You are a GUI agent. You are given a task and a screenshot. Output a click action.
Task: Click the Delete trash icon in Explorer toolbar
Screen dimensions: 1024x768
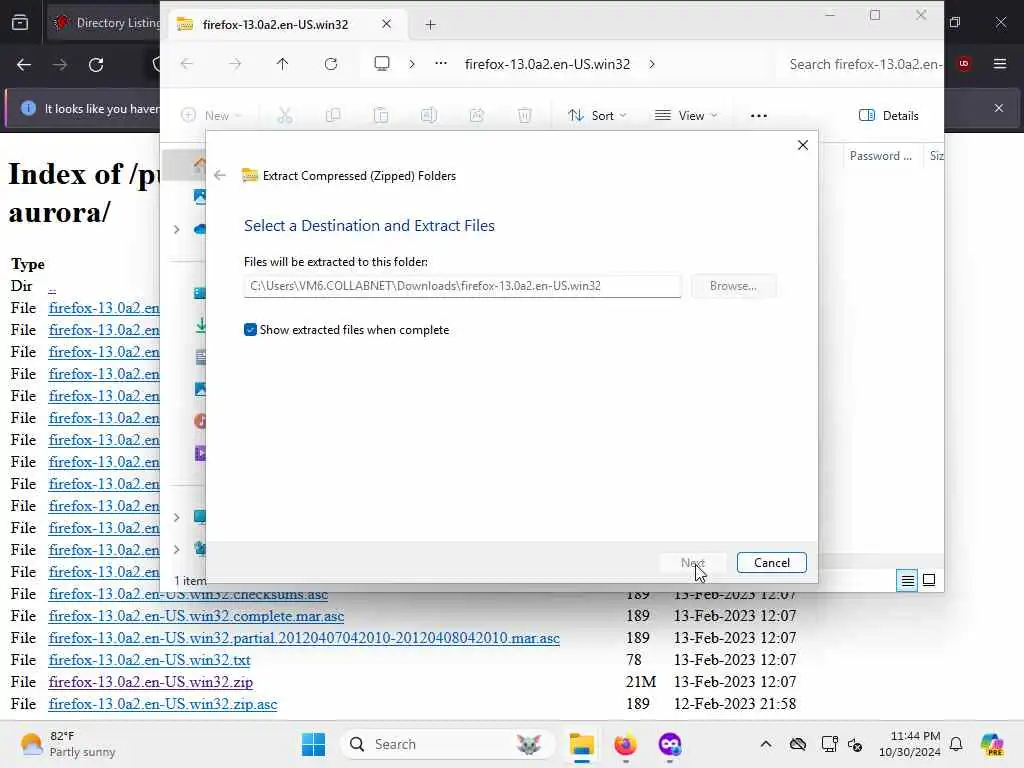pos(524,116)
